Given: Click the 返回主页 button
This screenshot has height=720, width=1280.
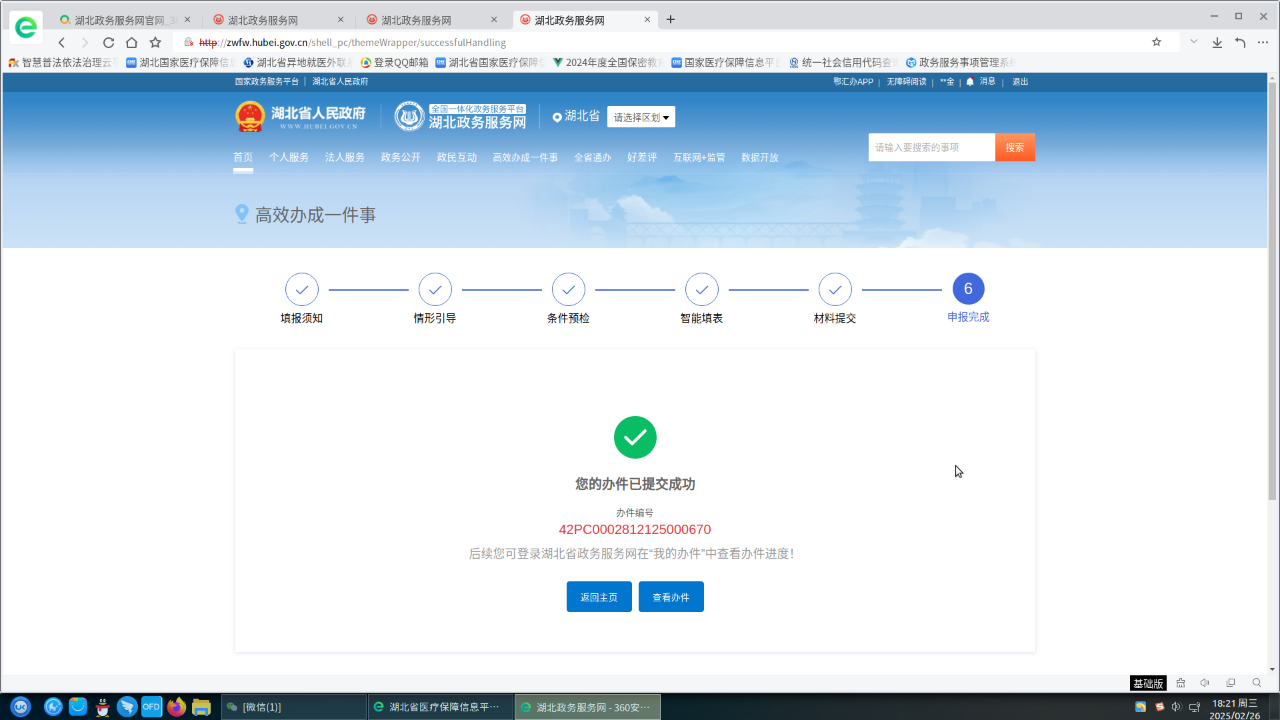Looking at the screenshot, I should click(599, 597).
